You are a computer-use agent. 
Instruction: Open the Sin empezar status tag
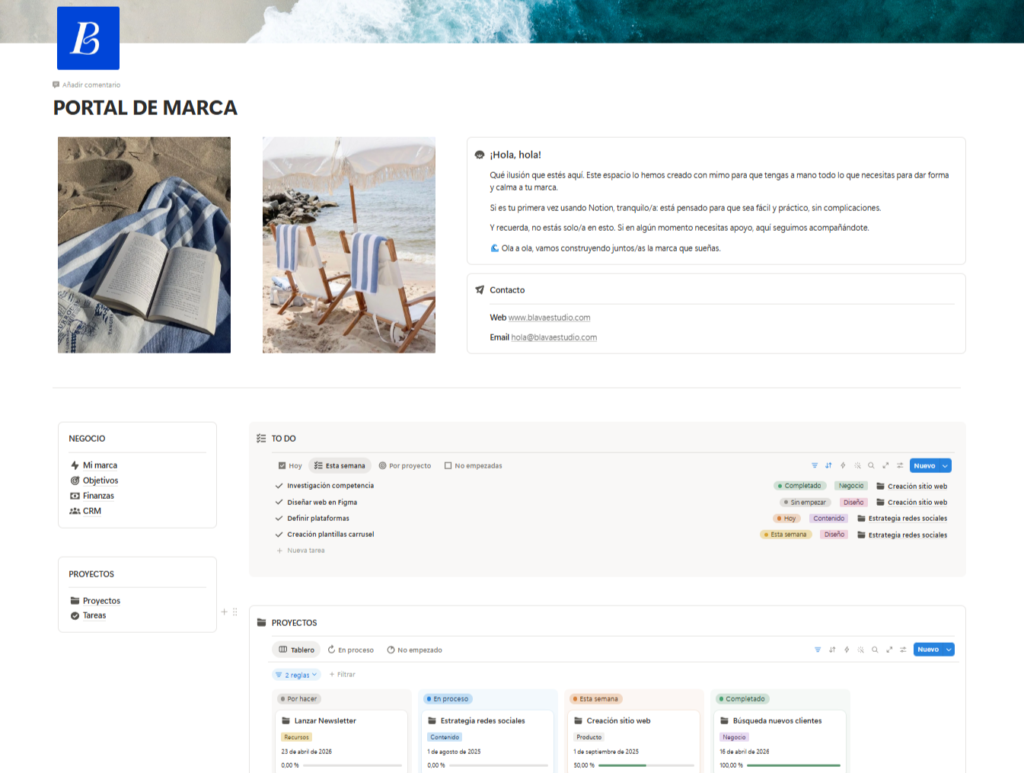pyautogui.click(x=805, y=502)
